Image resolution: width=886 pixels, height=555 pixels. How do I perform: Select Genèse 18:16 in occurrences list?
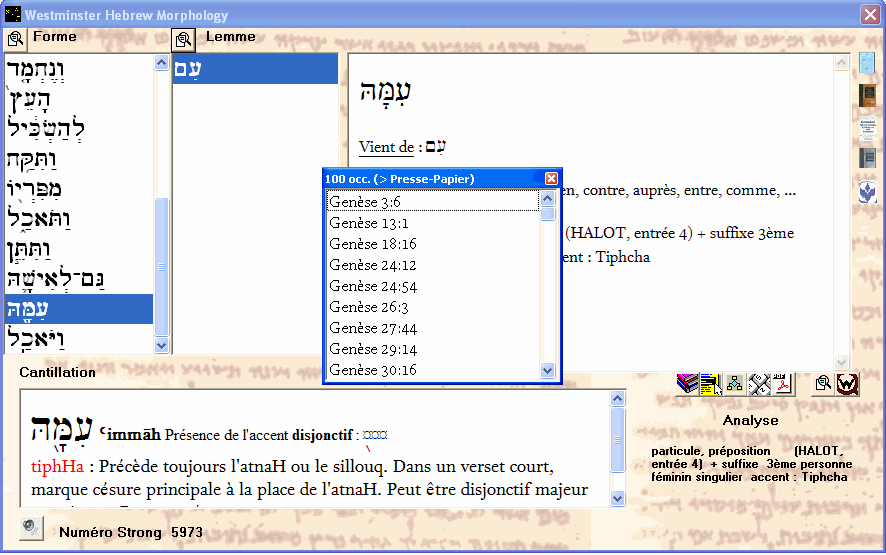click(433, 244)
